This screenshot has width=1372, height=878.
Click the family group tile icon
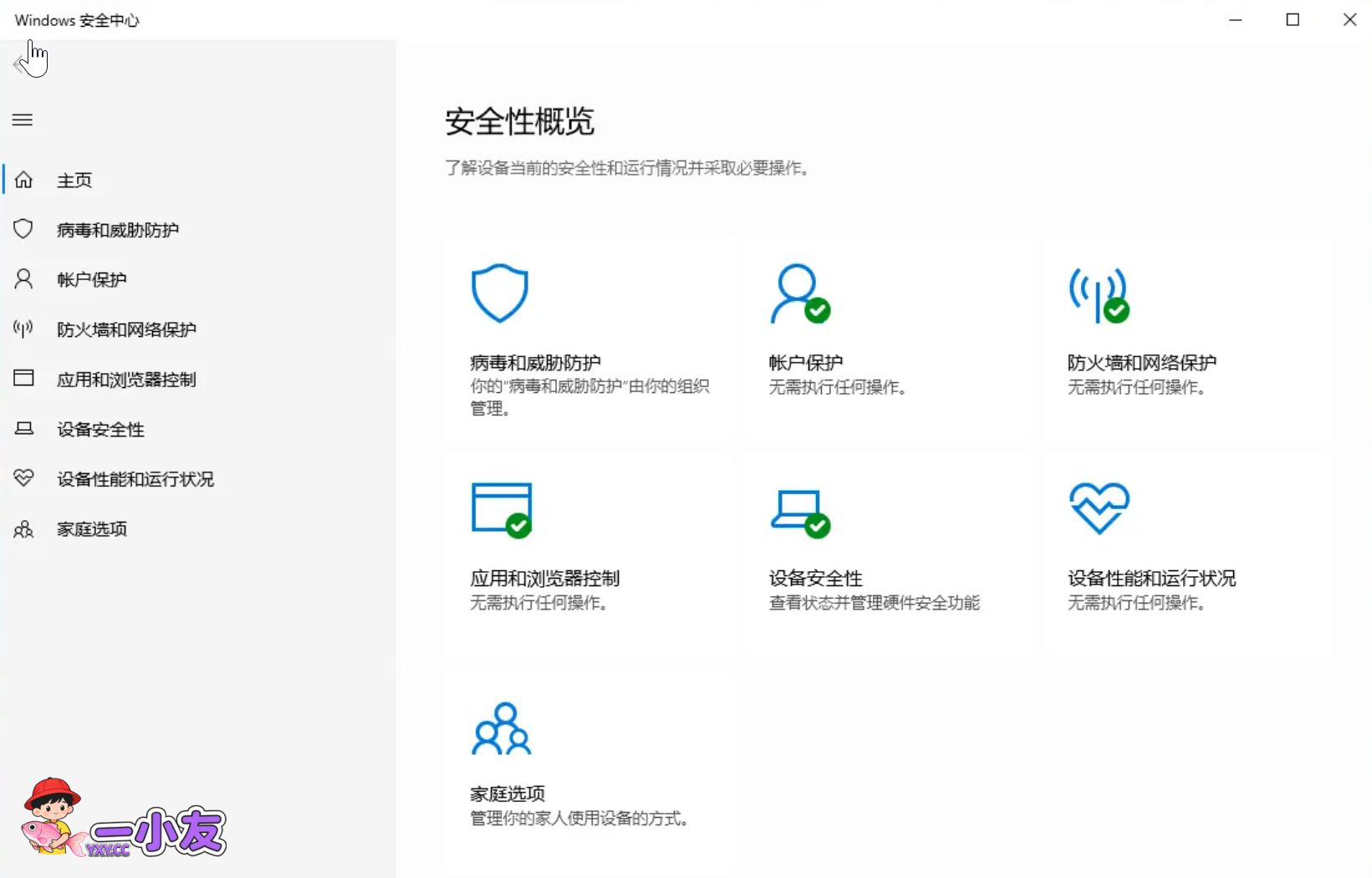(x=501, y=728)
